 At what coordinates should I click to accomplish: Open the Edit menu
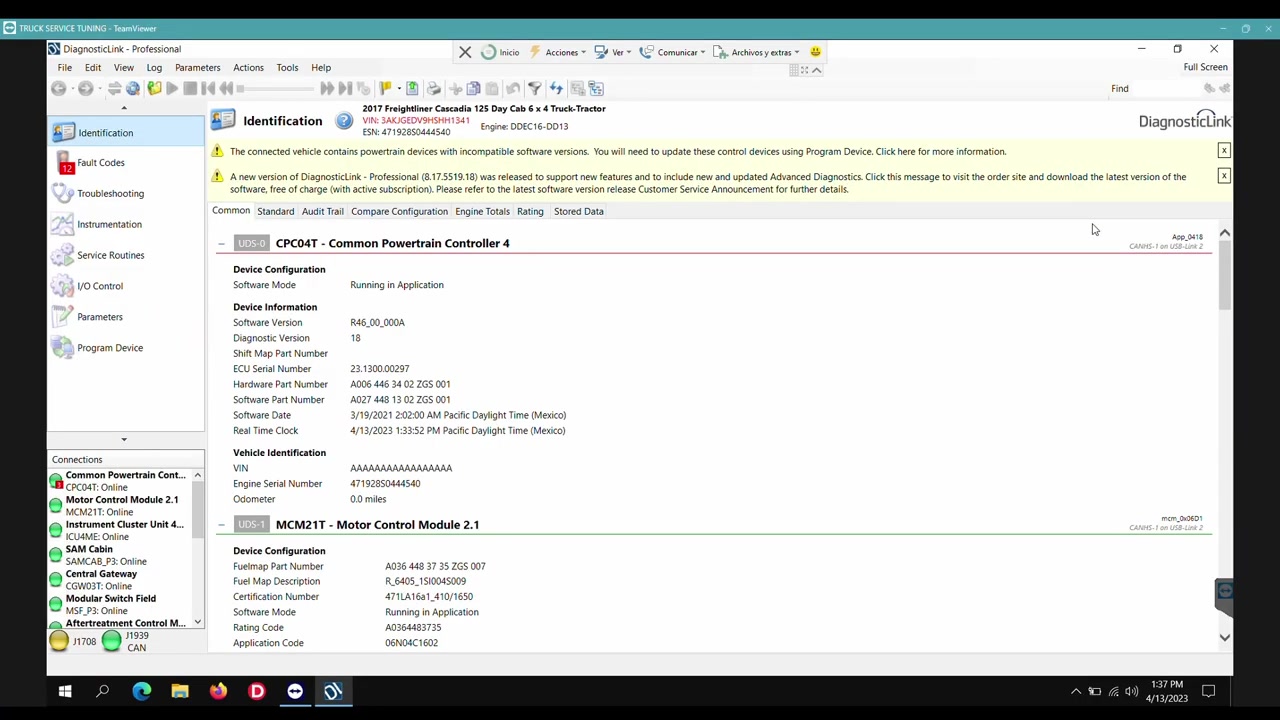(x=93, y=68)
